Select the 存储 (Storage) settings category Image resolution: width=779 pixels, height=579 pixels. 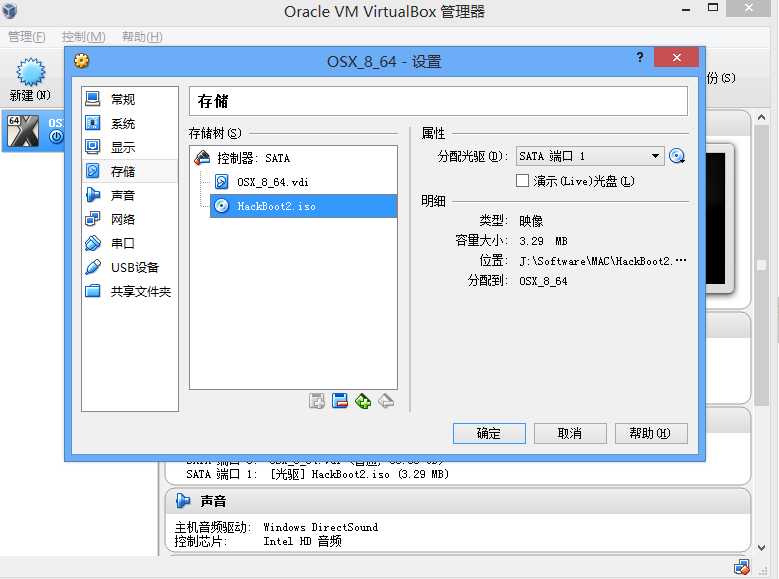(x=130, y=171)
